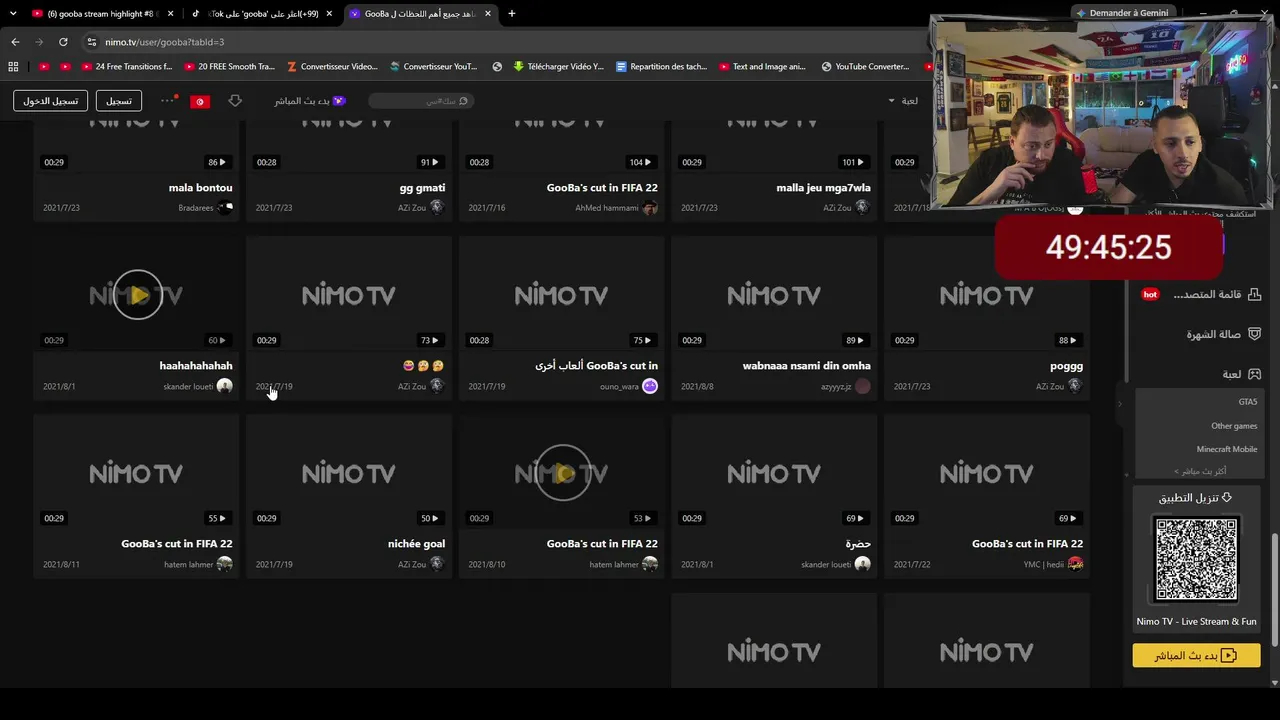
Task: Close the TikTok gooba tab
Action: point(329,14)
